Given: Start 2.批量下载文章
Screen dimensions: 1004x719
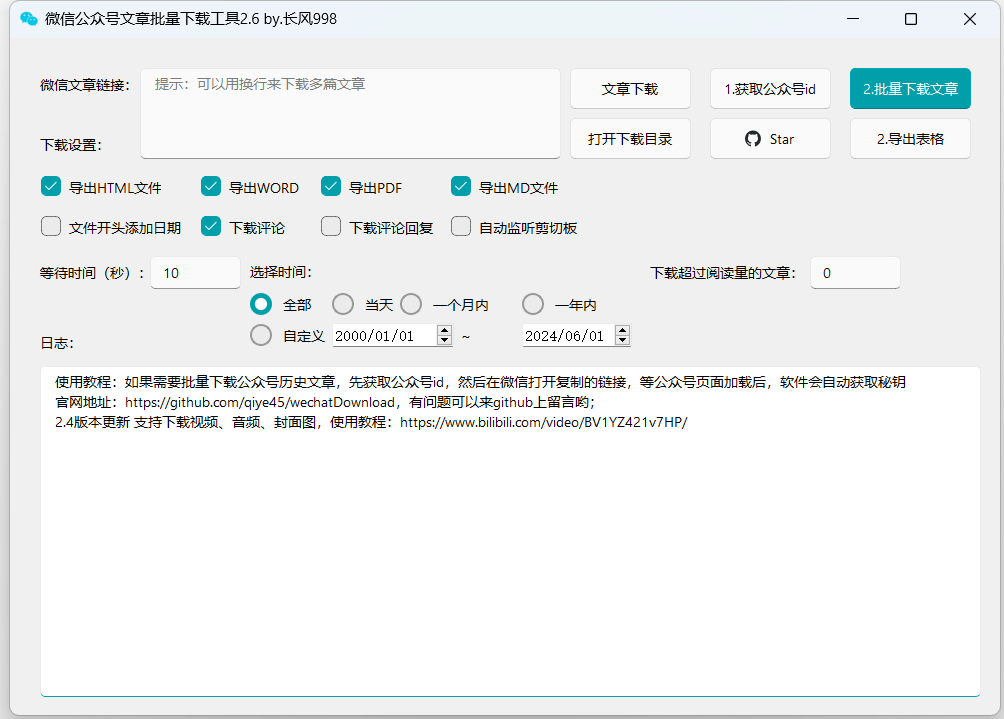Looking at the screenshot, I should [x=911, y=89].
